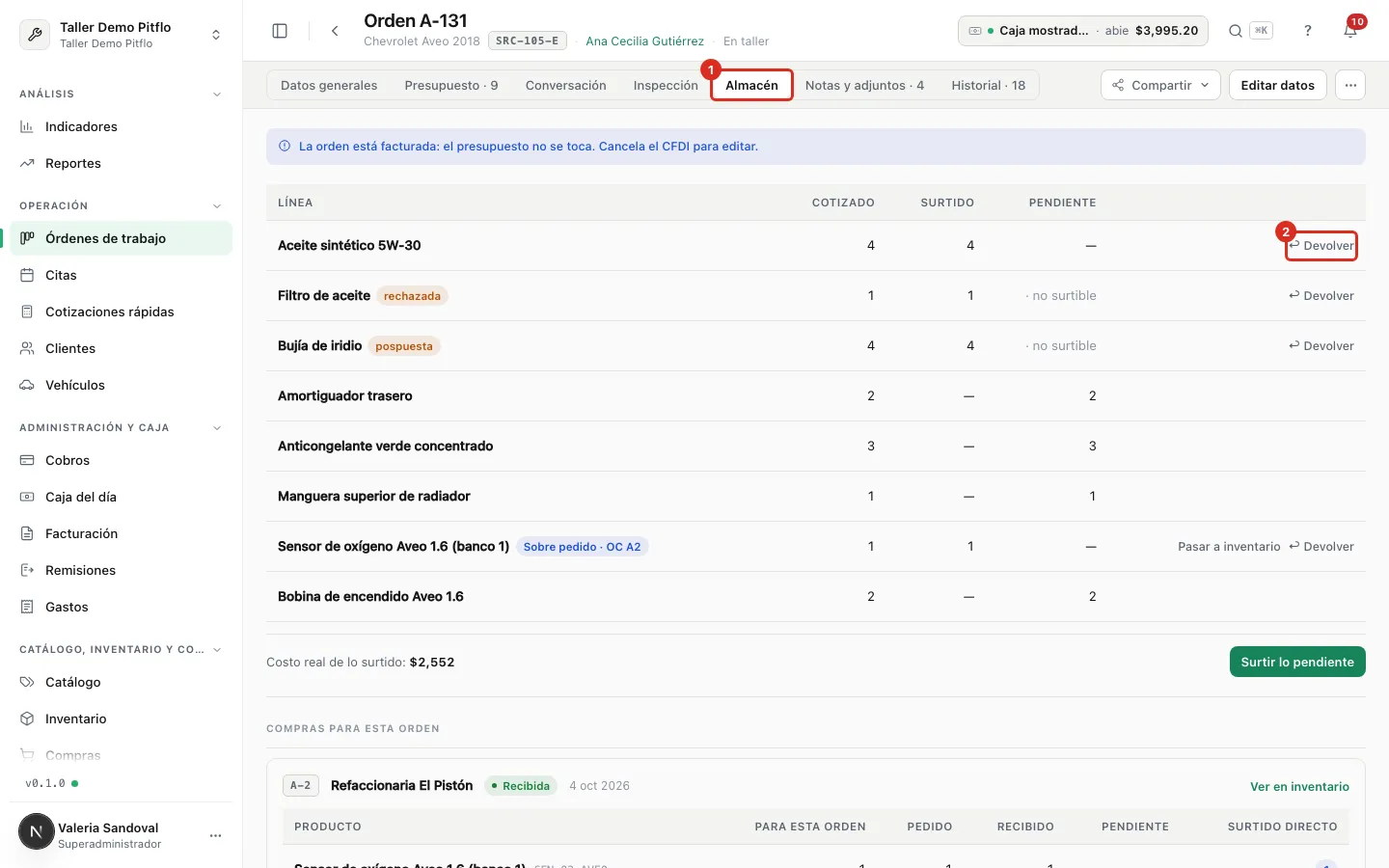Open the notifications bell

click(x=1350, y=31)
